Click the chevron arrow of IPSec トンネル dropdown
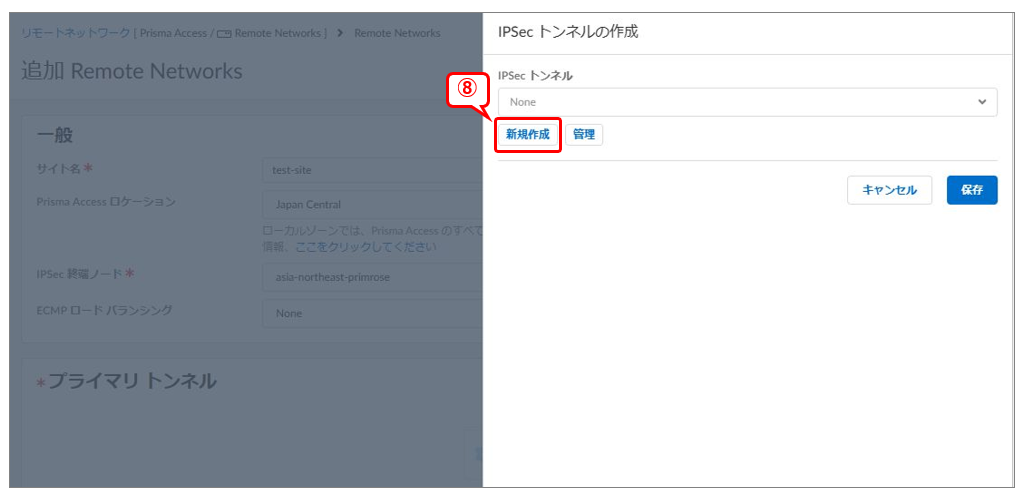The image size is (1030, 499). point(982,102)
